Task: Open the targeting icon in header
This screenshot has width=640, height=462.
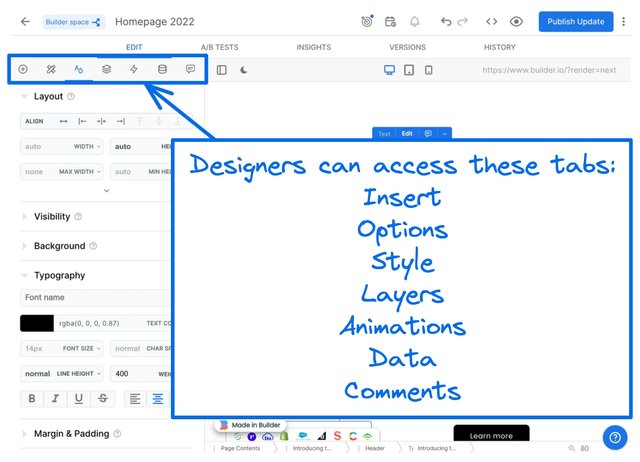Action: click(367, 21)
